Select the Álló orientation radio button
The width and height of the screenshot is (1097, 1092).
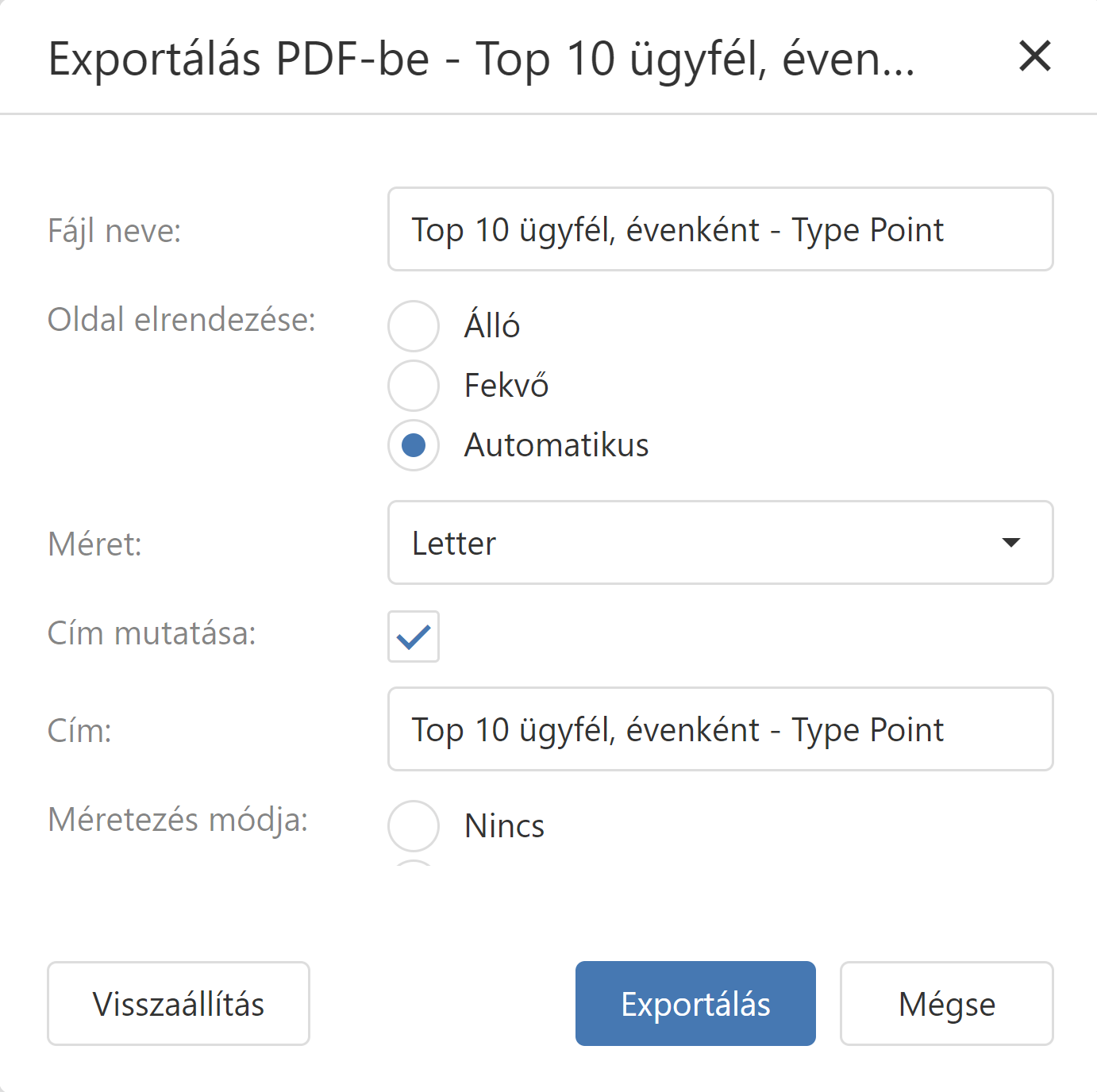click(414, 325)
